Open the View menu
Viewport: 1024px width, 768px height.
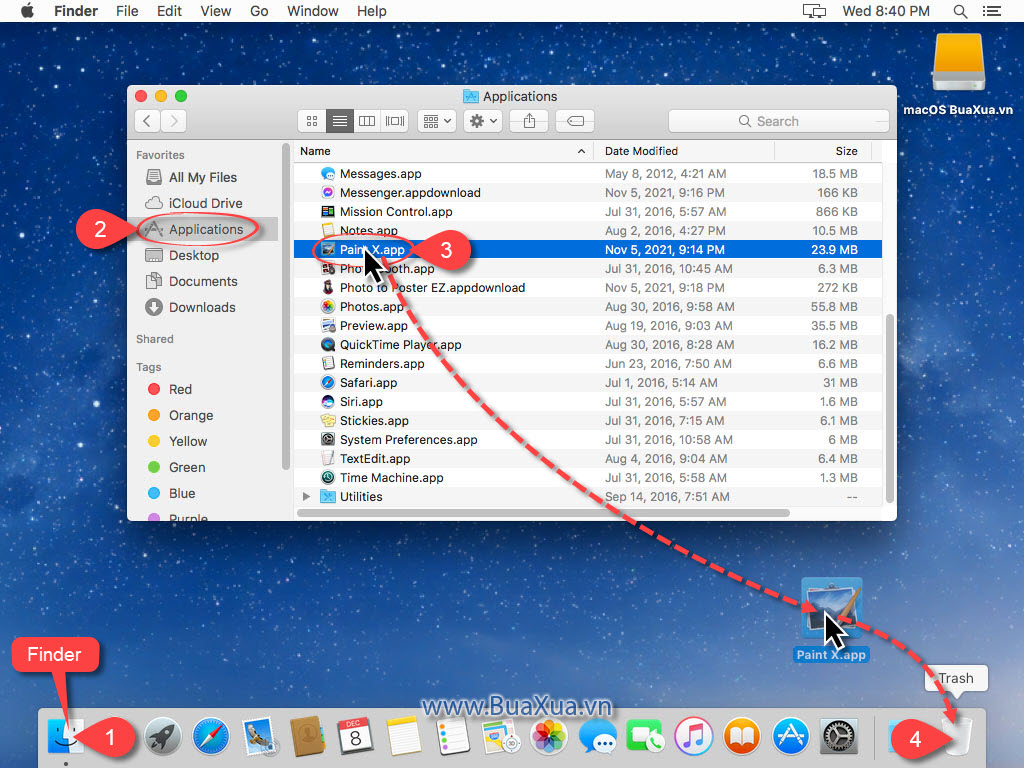(x=216, y=11)
